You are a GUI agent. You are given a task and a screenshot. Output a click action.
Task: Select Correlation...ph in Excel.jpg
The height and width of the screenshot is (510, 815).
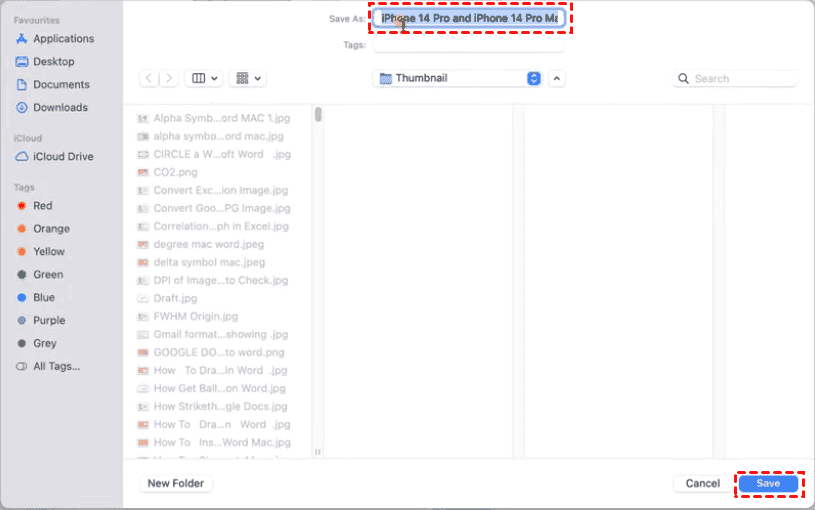coord(213,226)
